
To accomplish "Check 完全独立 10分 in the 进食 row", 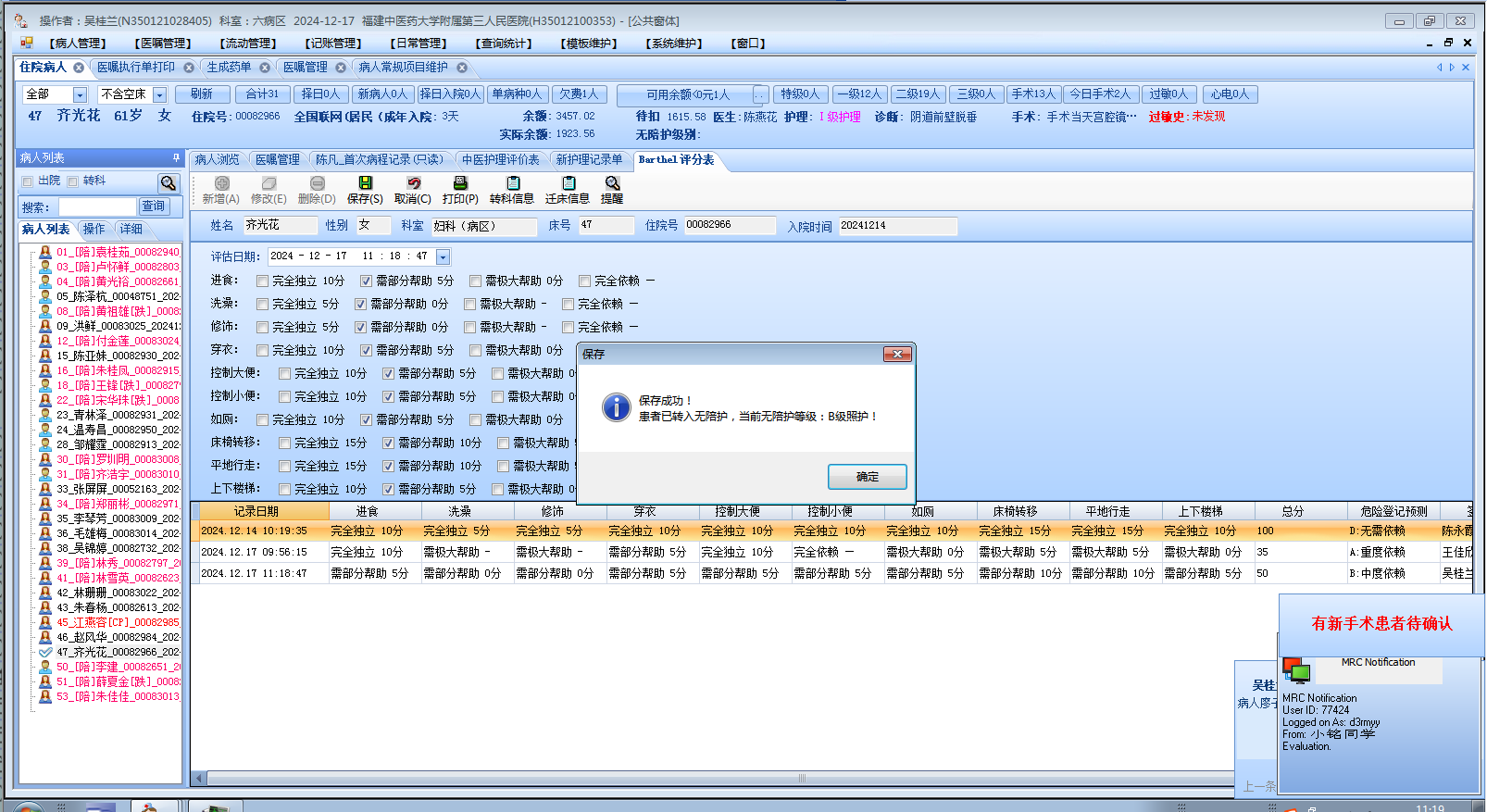I will coord(263,281).
